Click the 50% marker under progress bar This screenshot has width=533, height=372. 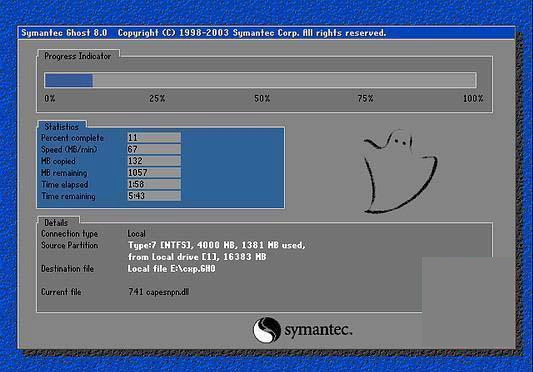pyautogui.click(x=262, y=99)
